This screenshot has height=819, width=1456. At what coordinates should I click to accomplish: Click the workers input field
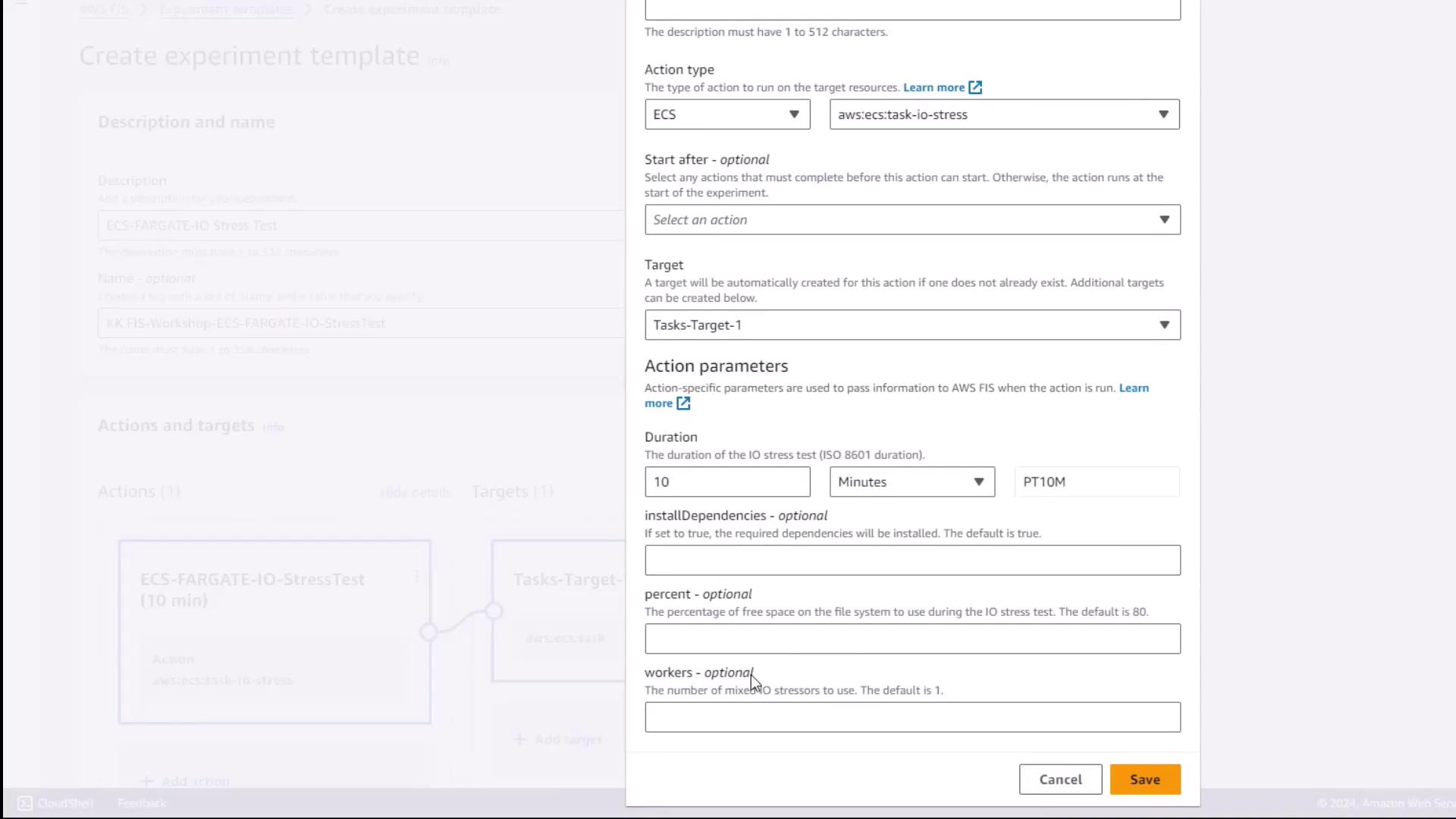point(912,717)
